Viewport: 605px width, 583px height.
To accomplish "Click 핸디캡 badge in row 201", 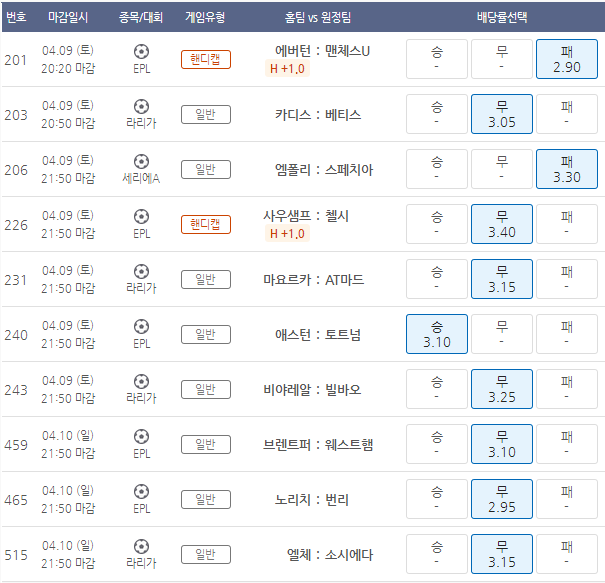I will 206,59.
